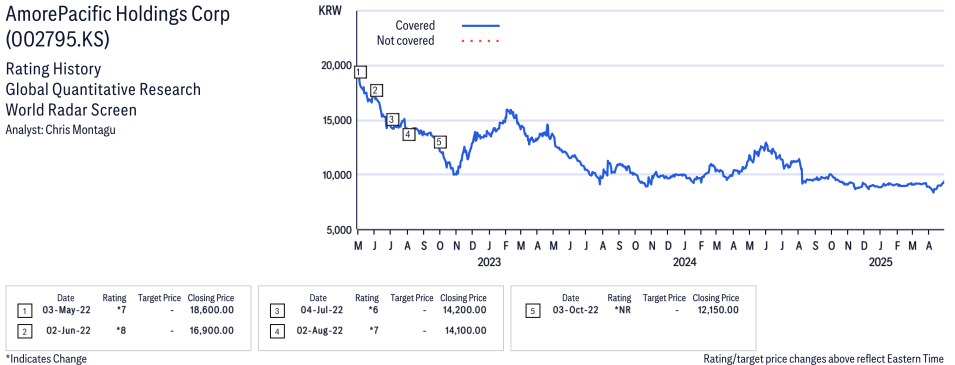Click rating marker 5 on the chart

pos(440,142)
